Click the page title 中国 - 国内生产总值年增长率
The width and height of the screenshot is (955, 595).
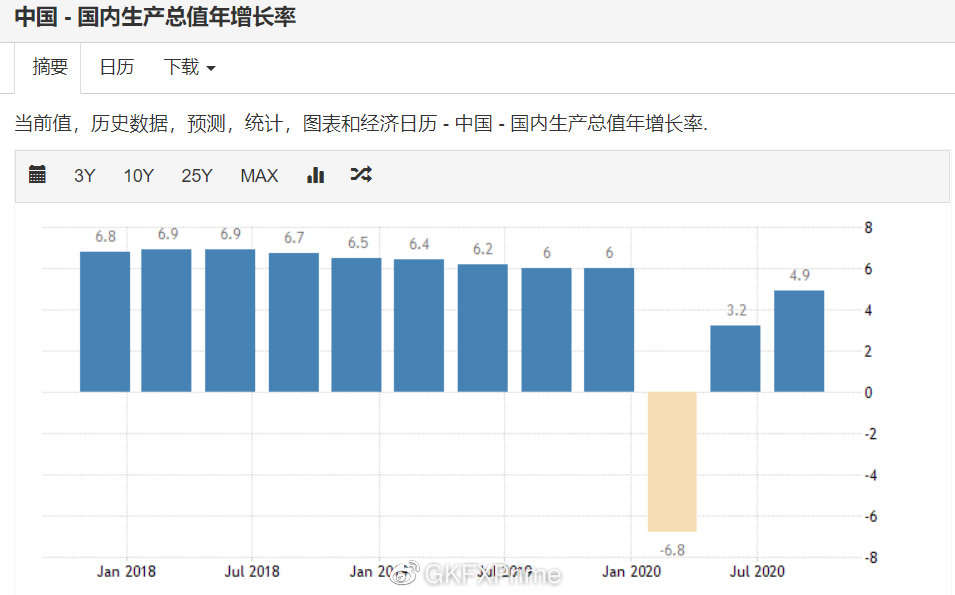click(155, 16)
